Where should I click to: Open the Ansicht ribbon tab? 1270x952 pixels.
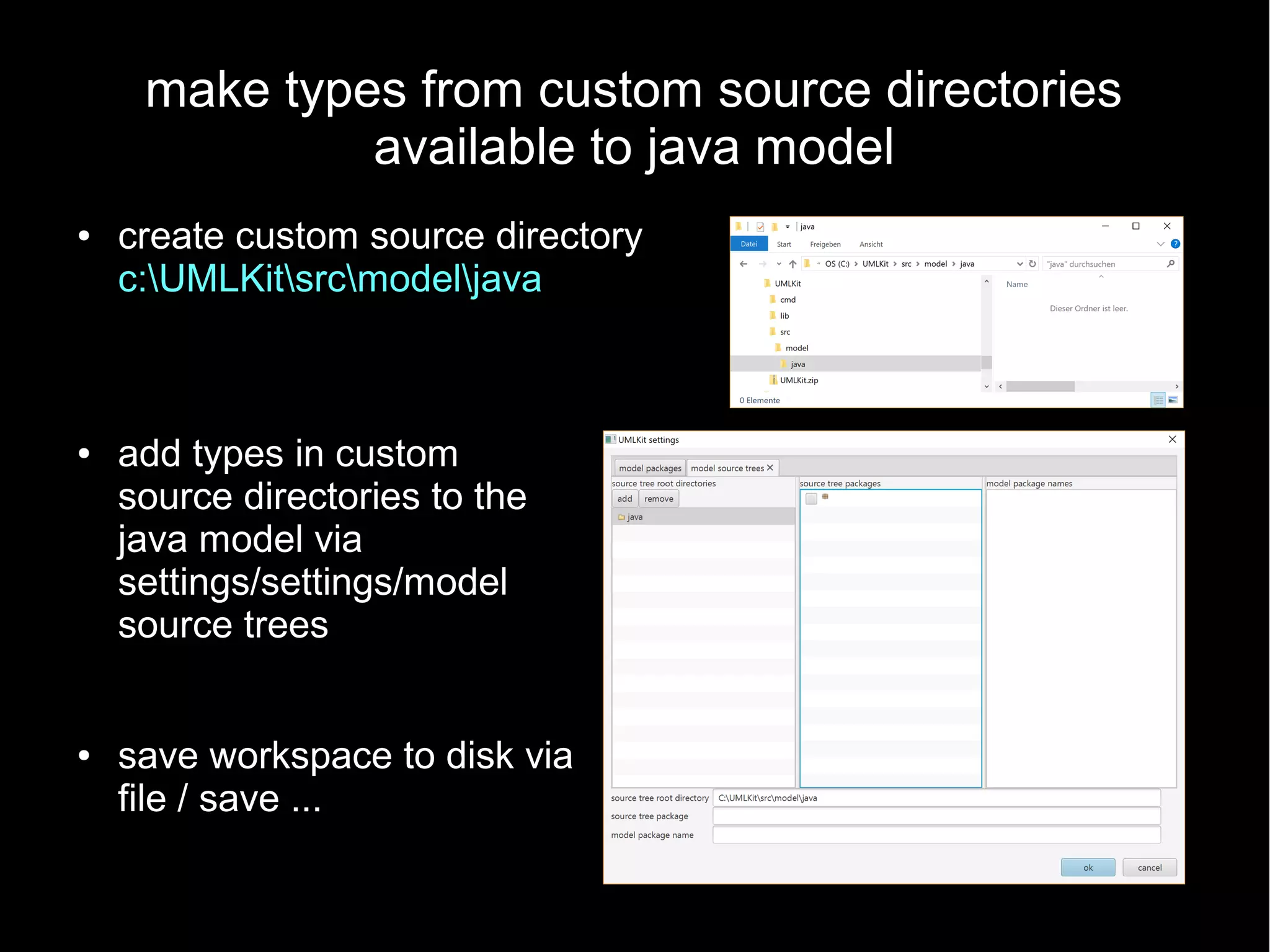[871, 244]
